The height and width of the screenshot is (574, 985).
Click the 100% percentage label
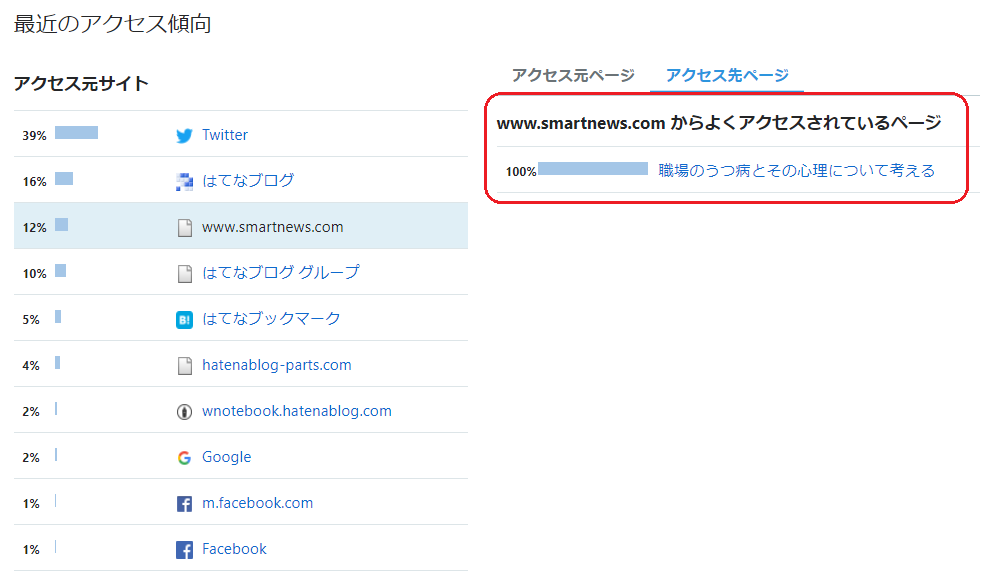tap(521, 171)
